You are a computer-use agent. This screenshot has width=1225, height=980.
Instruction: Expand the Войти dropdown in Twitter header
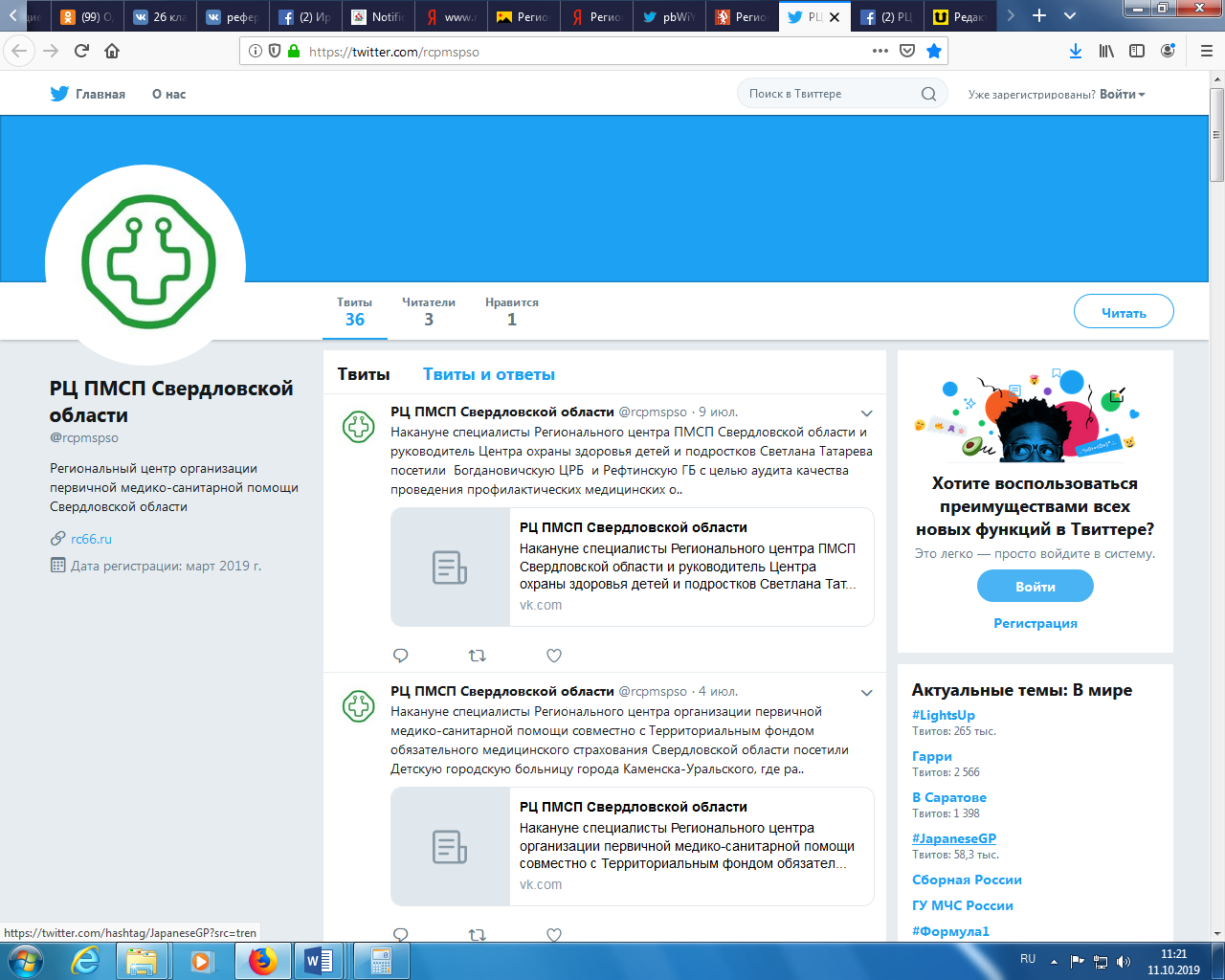click(x=1123, y=94)
